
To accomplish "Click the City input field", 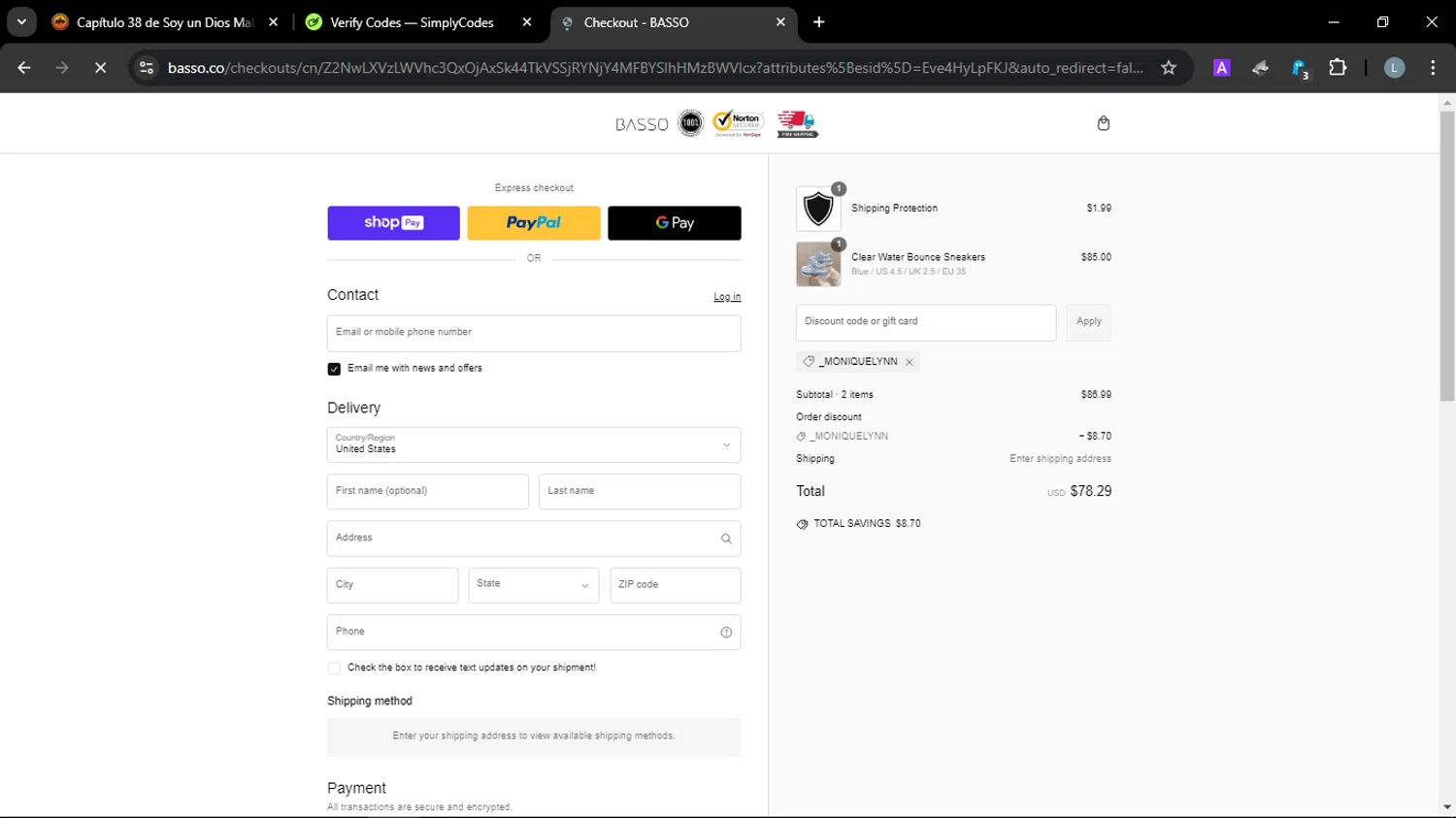I will pyautogui.click(x=392, y=585).
